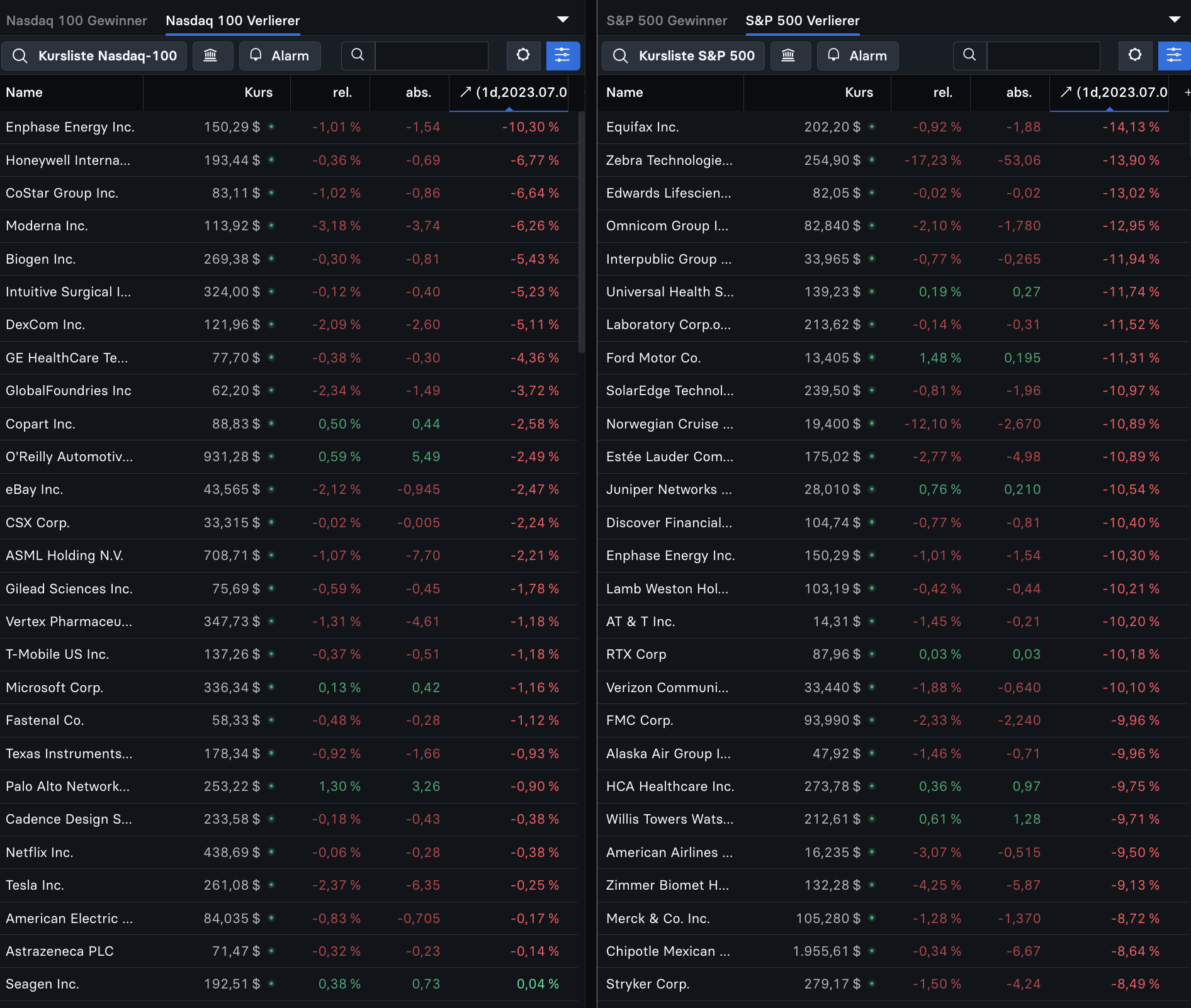Open HCA Healthcare Inc. entry
This screenshot has width=1191, height=1008.
tap(894, 787)
